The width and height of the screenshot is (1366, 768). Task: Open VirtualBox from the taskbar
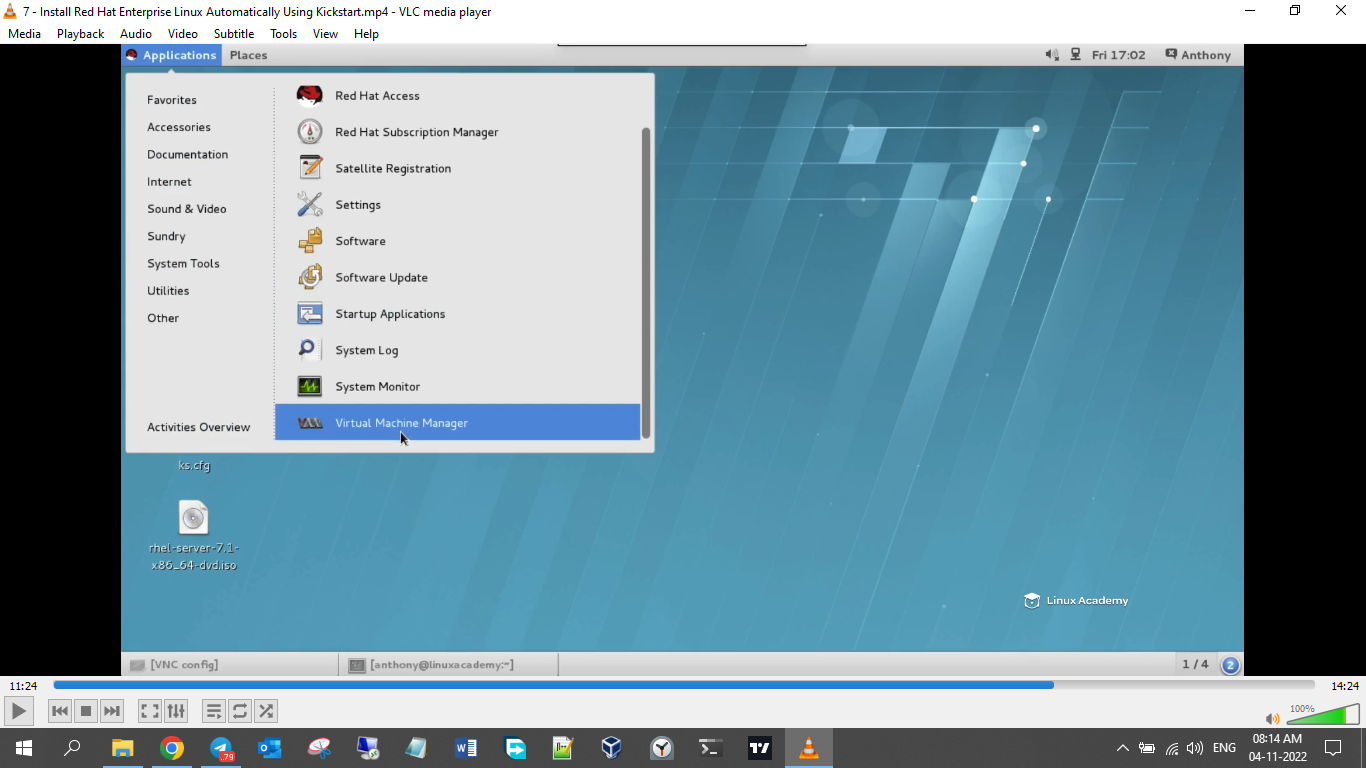tap(612, 748)
